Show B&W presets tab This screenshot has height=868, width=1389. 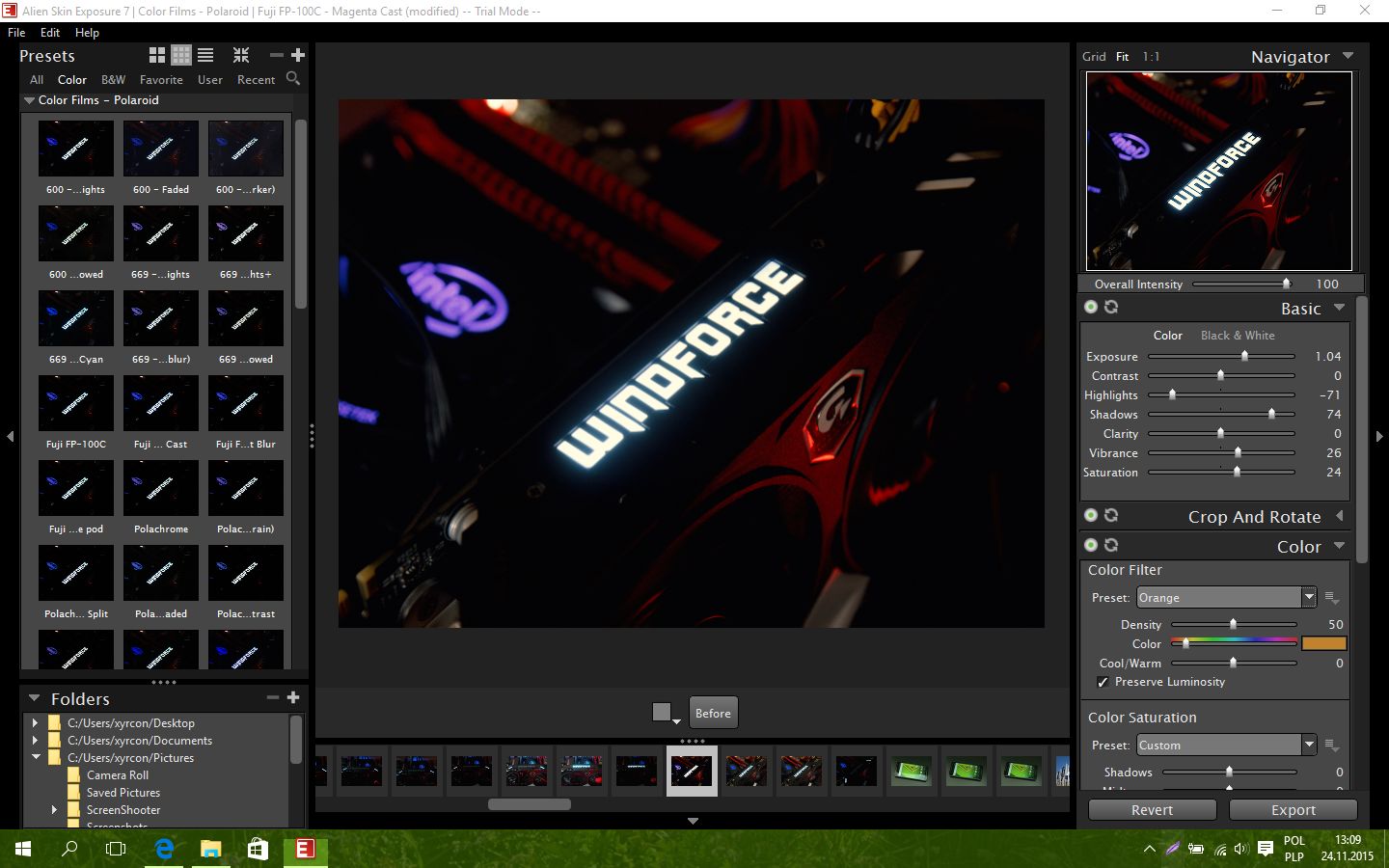coord(113,80)
